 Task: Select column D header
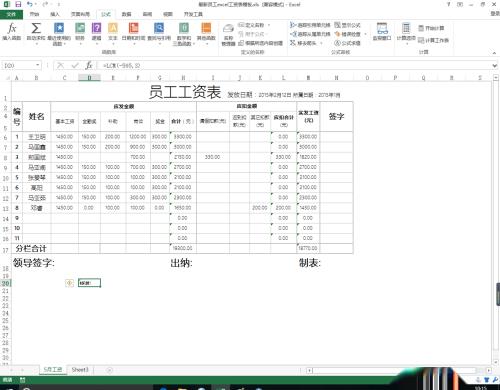pos(89,78)
